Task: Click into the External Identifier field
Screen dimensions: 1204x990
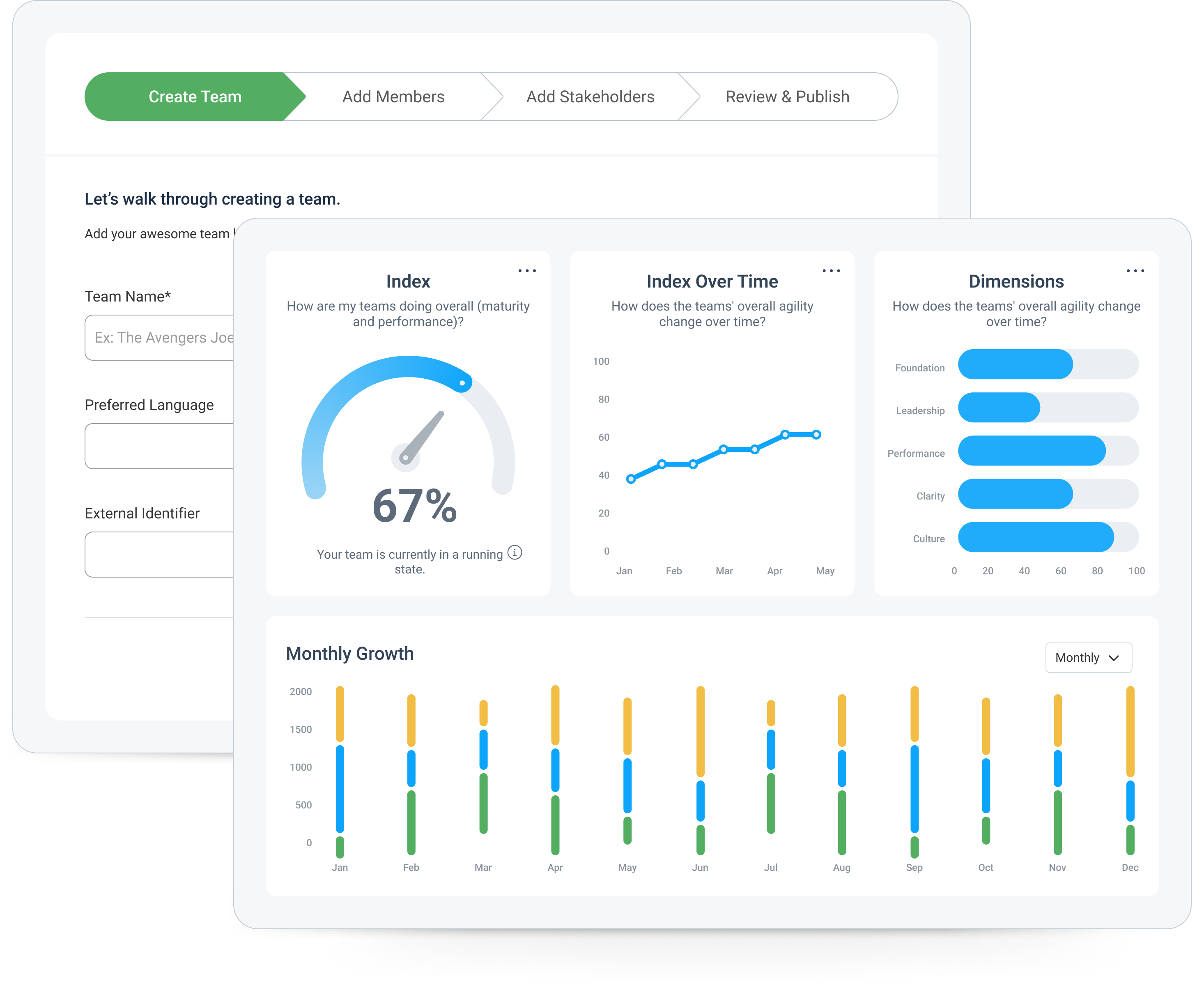Action: [160, 554]
